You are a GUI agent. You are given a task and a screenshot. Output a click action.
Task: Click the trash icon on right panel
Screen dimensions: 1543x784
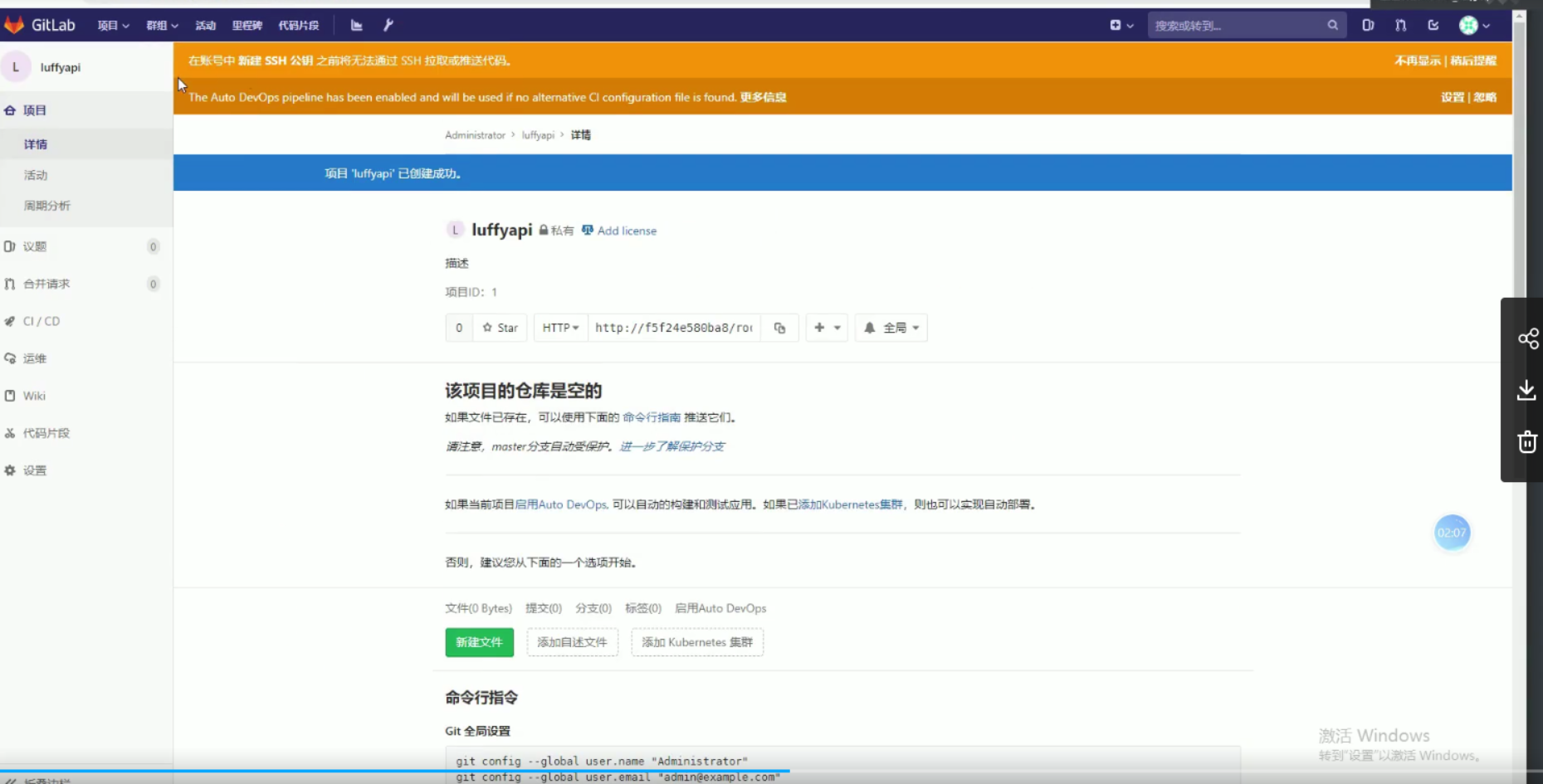click(x=1527, y=442)
